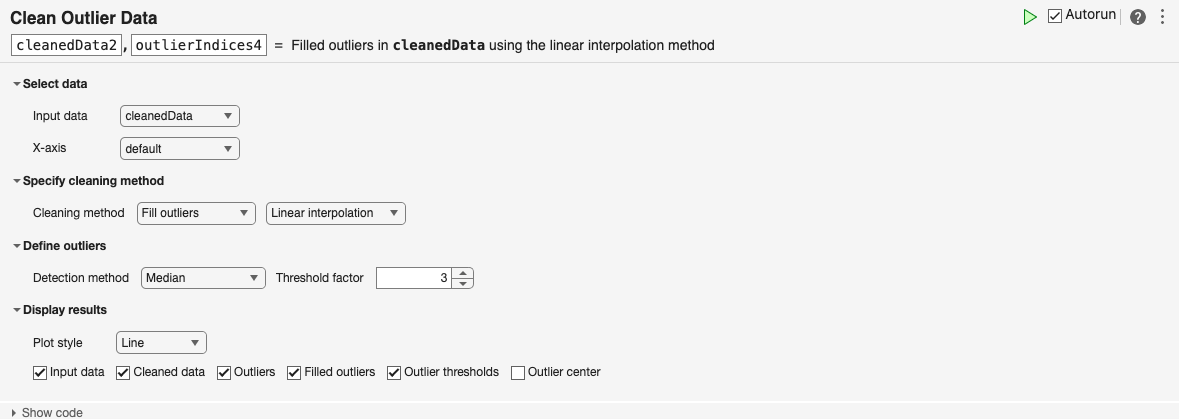Enable the Outlier center checkbox
Viewport: 1179px width, 419px height.
pos(518,372)
